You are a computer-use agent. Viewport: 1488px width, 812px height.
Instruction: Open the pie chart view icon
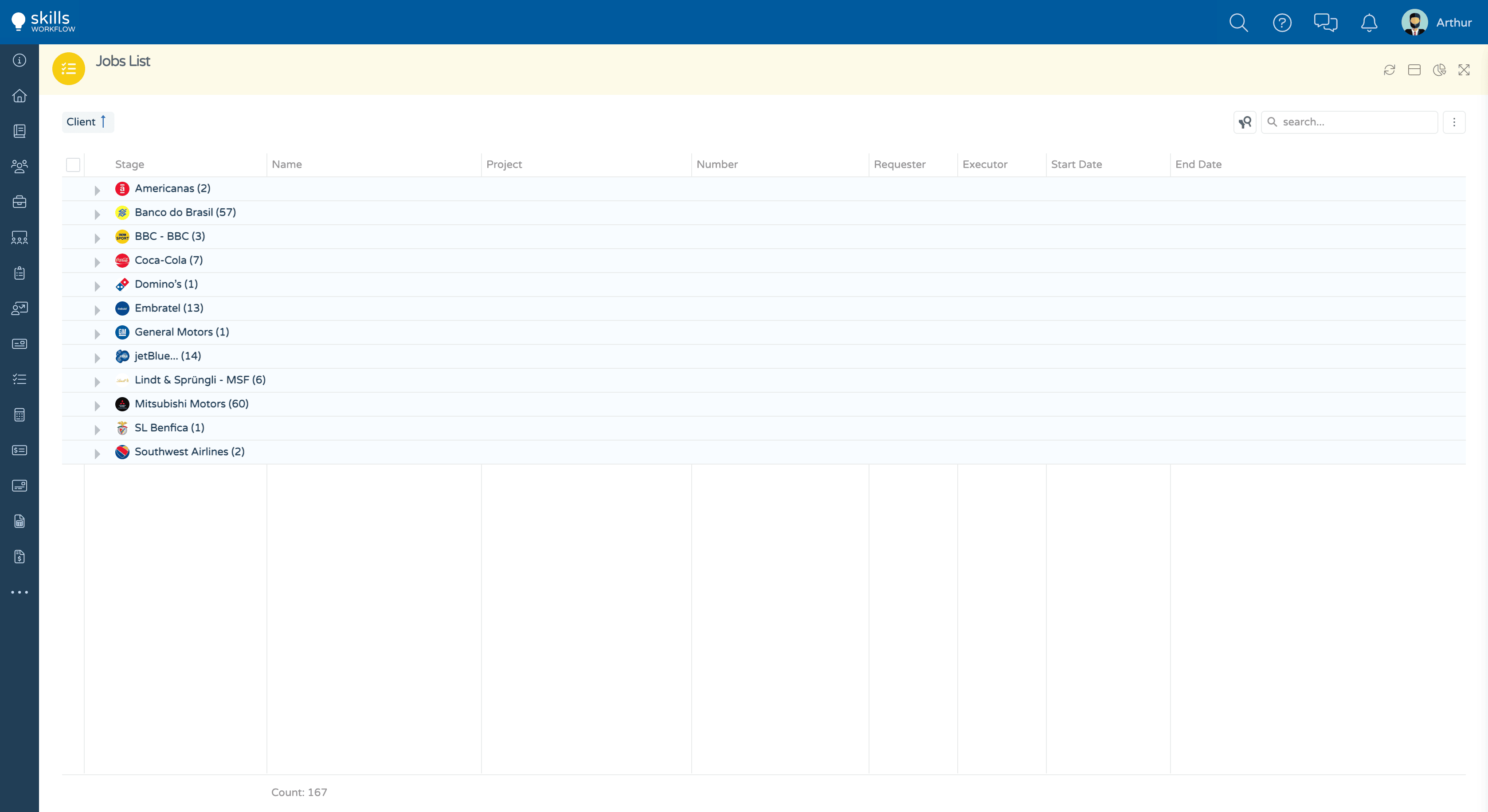pos(1439,70)
